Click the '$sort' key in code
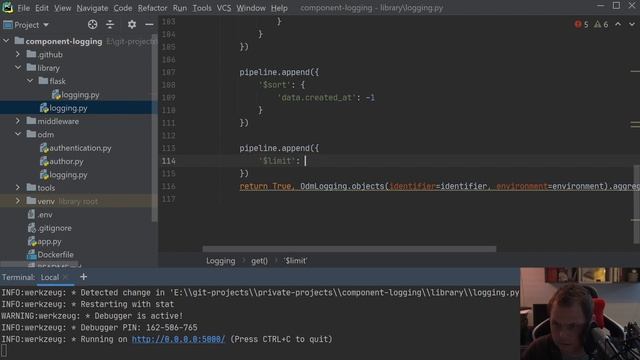This screenshot has width=640, height=360. (x=276, y=85)
